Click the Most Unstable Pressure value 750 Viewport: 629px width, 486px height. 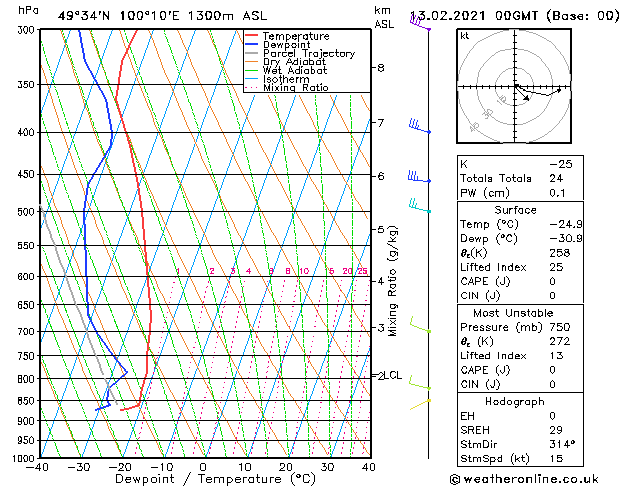point(560,327)
